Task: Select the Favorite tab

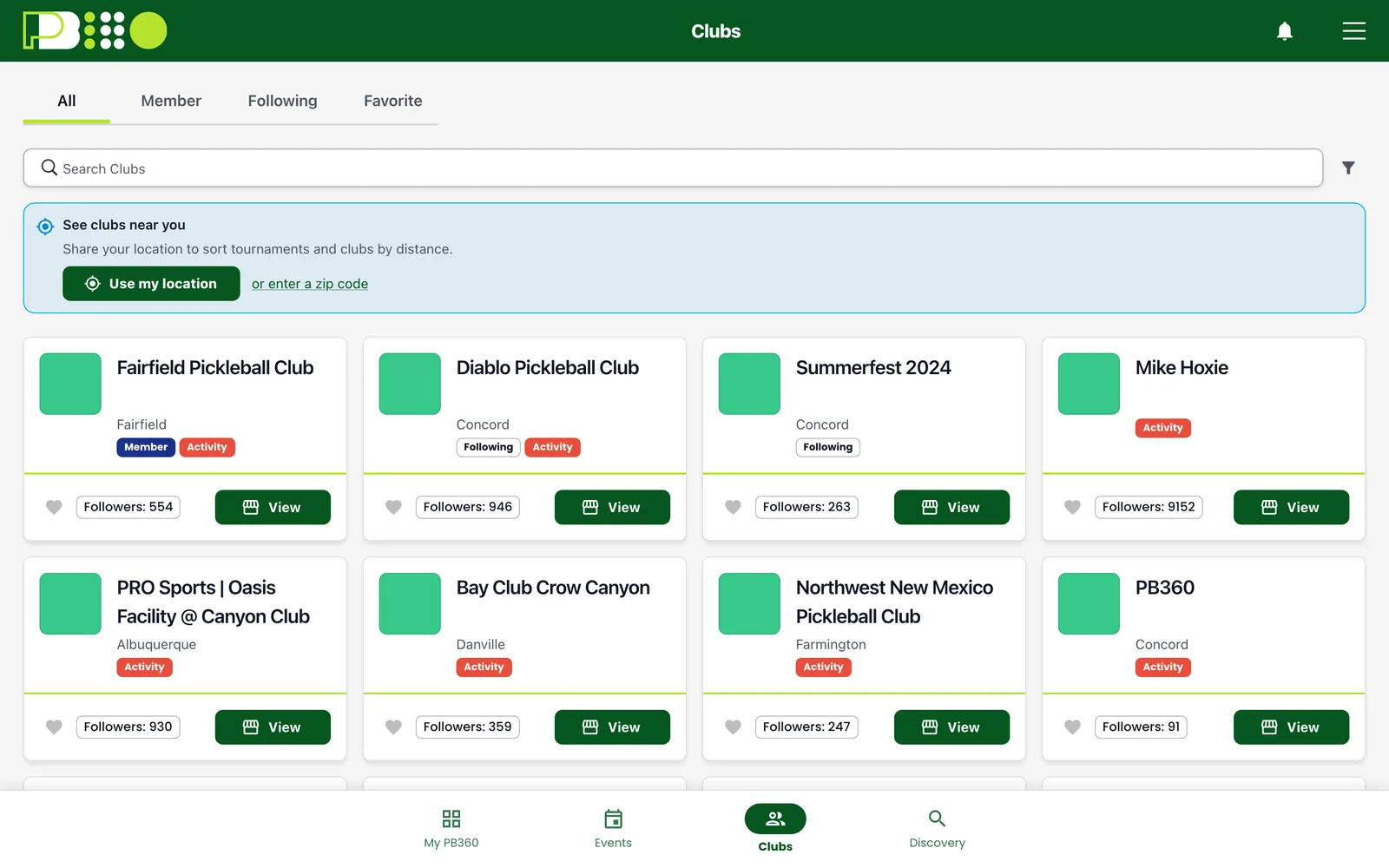Action: [392, 101]
